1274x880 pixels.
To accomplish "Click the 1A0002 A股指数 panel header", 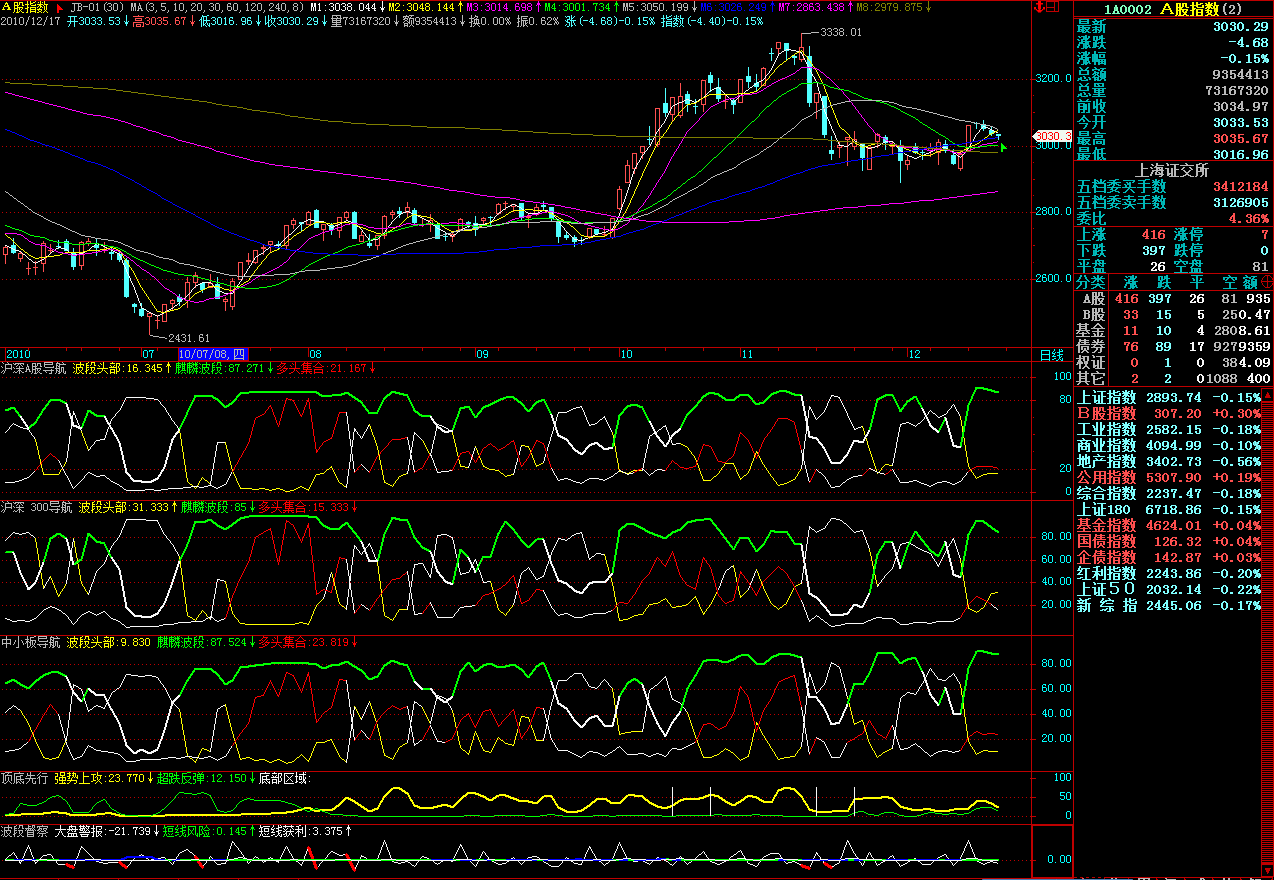I will [1173, 9].
